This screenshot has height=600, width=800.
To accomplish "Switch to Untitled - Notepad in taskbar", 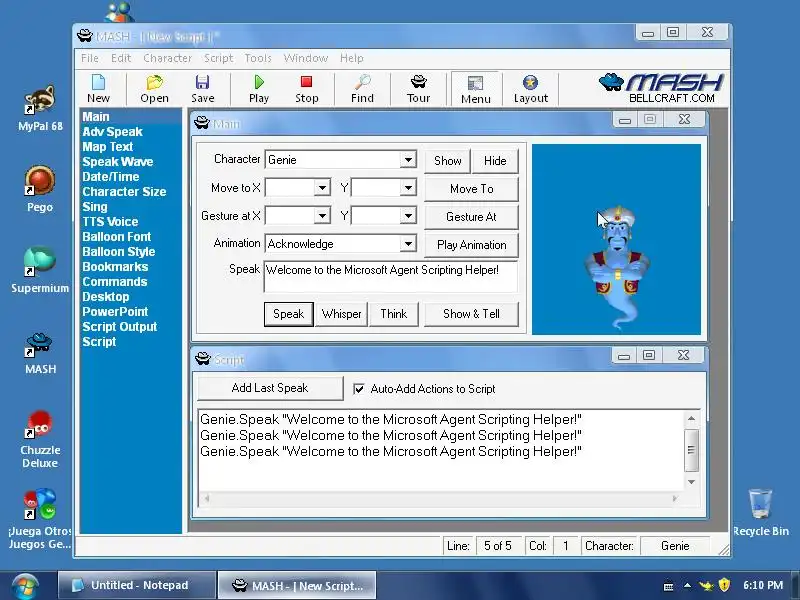I will (x=137, y=585).
